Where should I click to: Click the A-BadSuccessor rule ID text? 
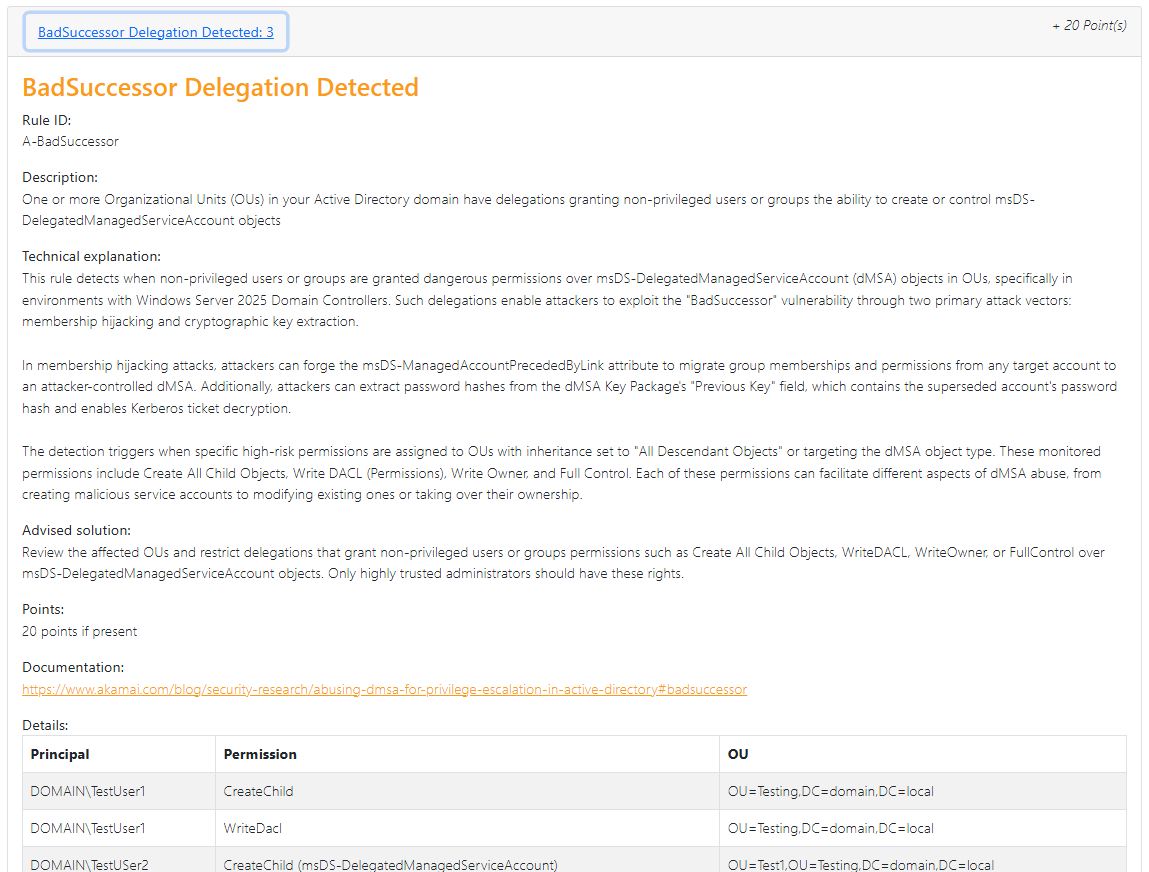point(70,141)
